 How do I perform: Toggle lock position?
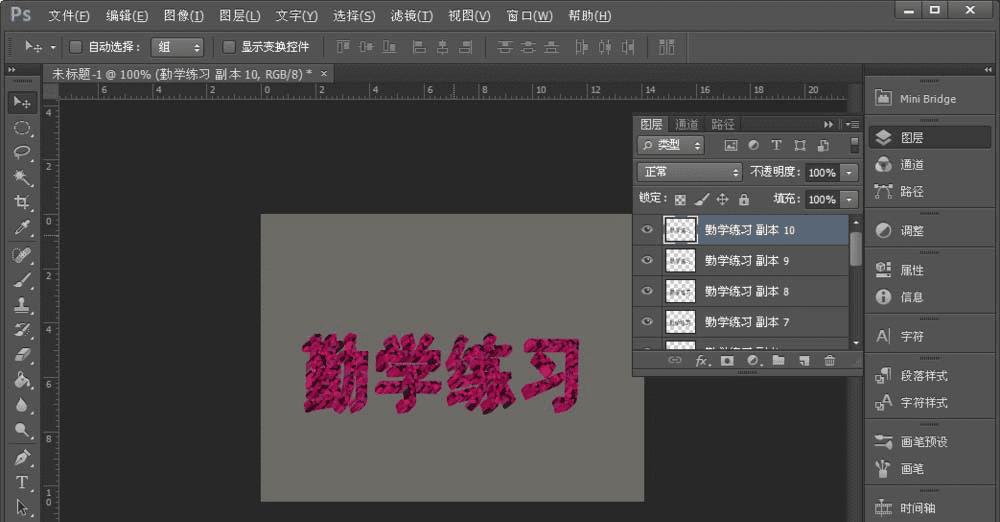pos(722,200)
